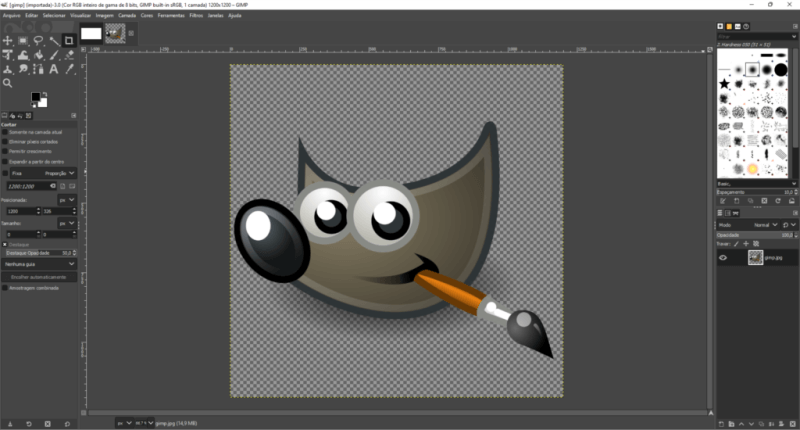The image size is (800, 430).
Task: Adjust the layer Opacidade slider
Action: click(x=757, y=235)
